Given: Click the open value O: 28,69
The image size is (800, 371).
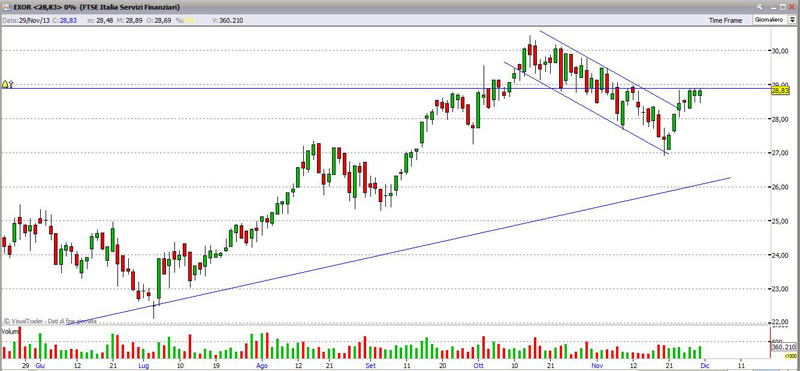Looking at the screenshot, I should 159,20.
